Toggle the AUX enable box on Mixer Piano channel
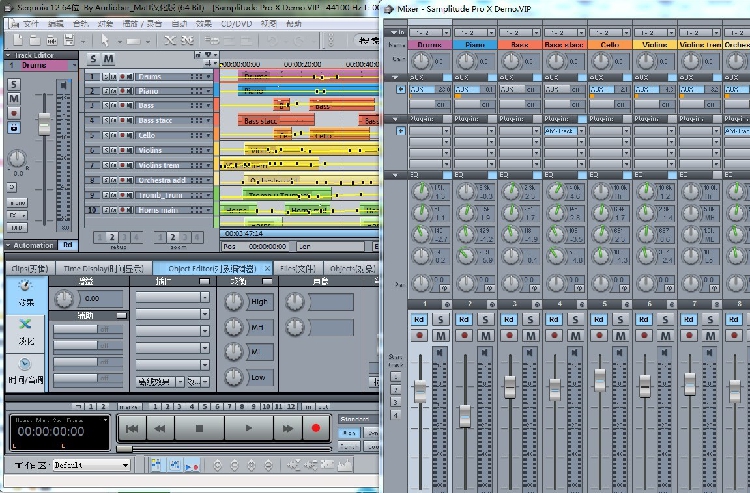Viewport: 750px width, 493px height. [x=492, y=77]
